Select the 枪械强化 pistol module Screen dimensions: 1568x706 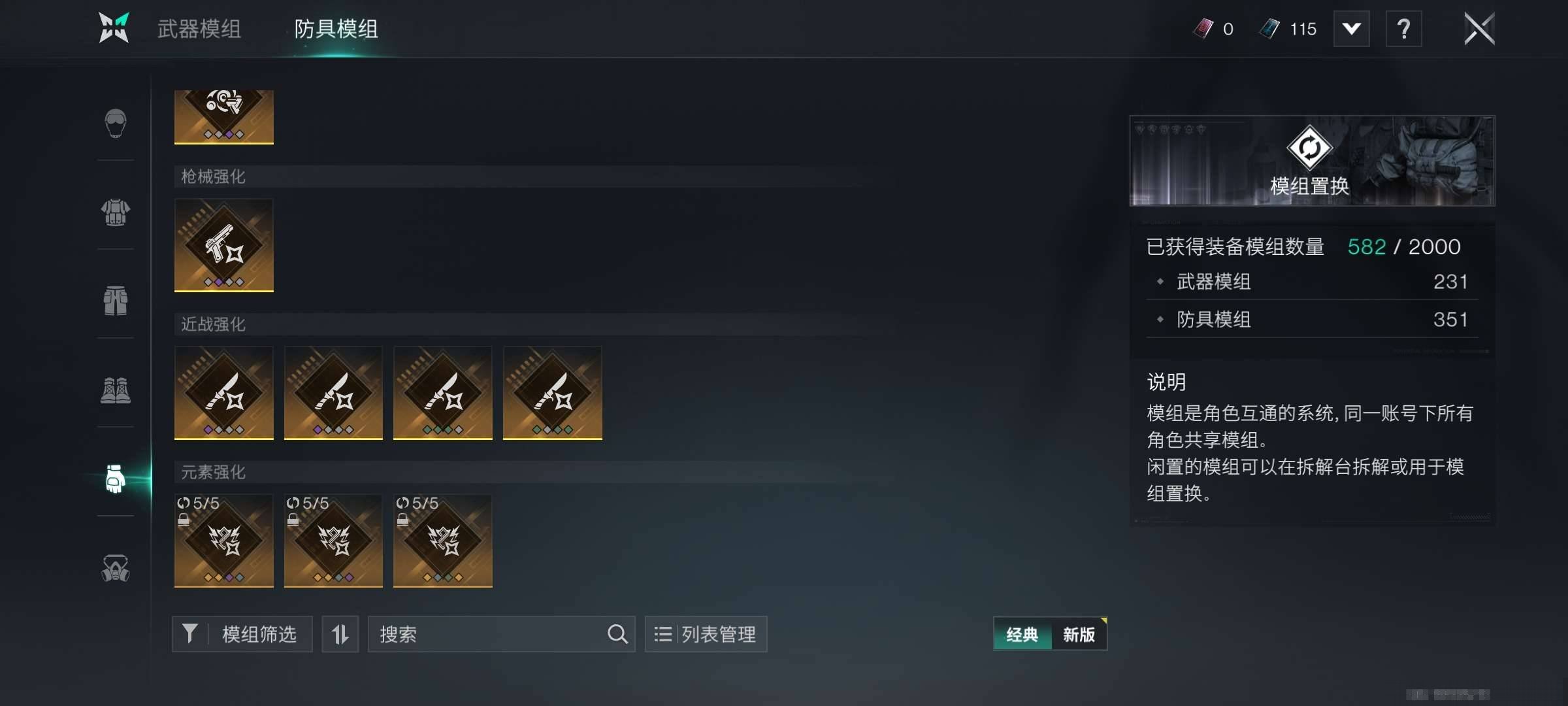click(223, 245)
